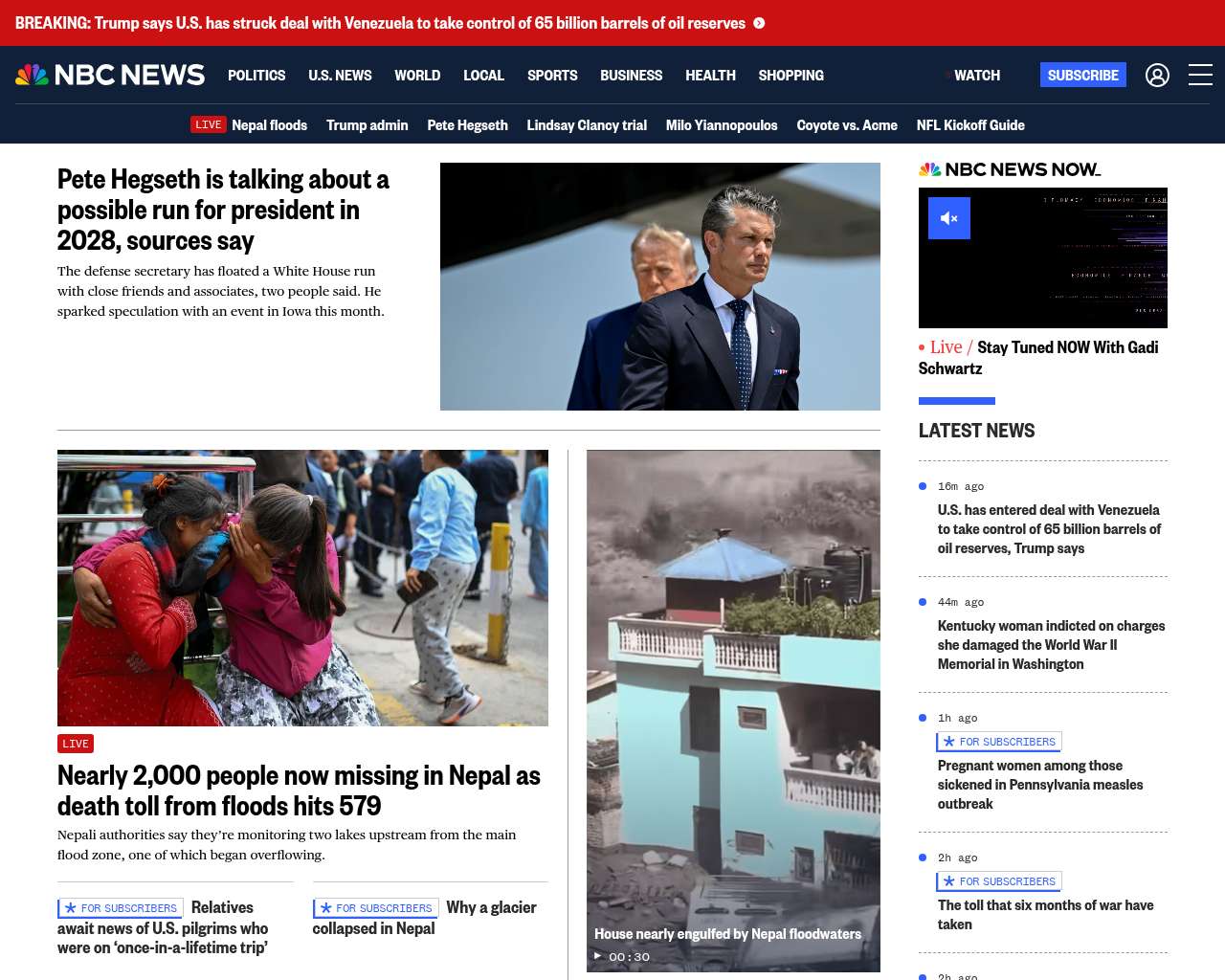Click the Subscribe button
Image resolution: width=1225 pixels, height=980 pixels.
1083,75
